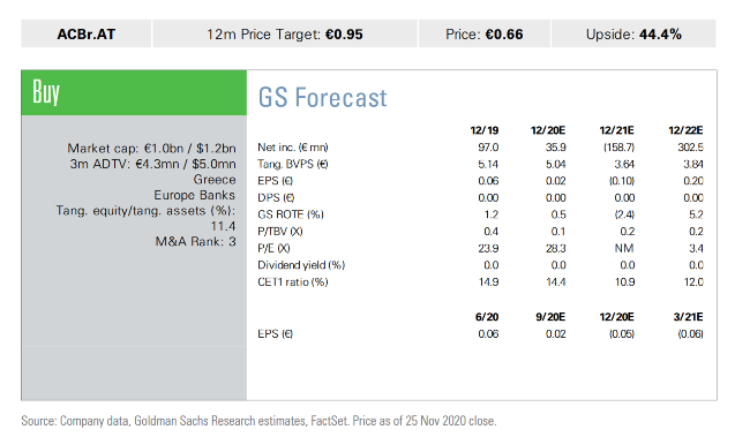This screenshot has width=750, height=437.
Task: Click the ACBr.AT ticker cell
Action: click(86, 34)
